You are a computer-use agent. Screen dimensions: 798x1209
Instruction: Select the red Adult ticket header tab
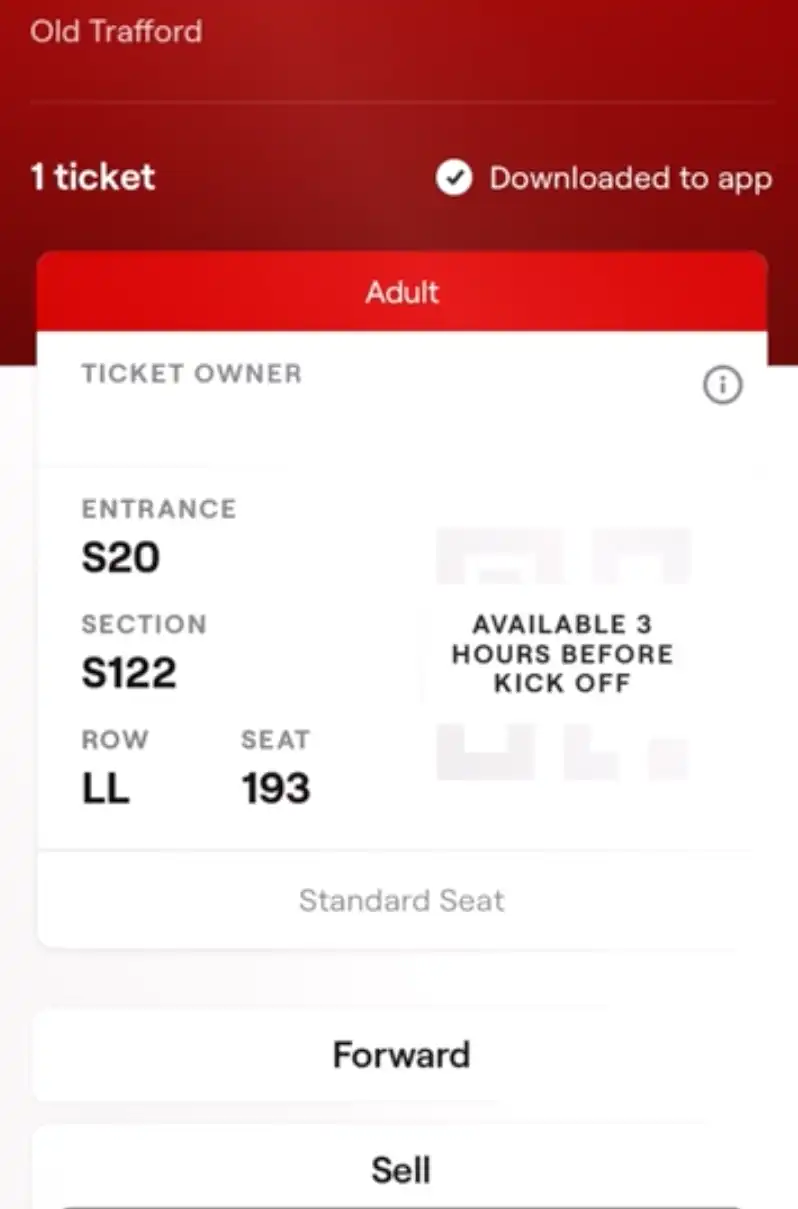pos(401,292)
